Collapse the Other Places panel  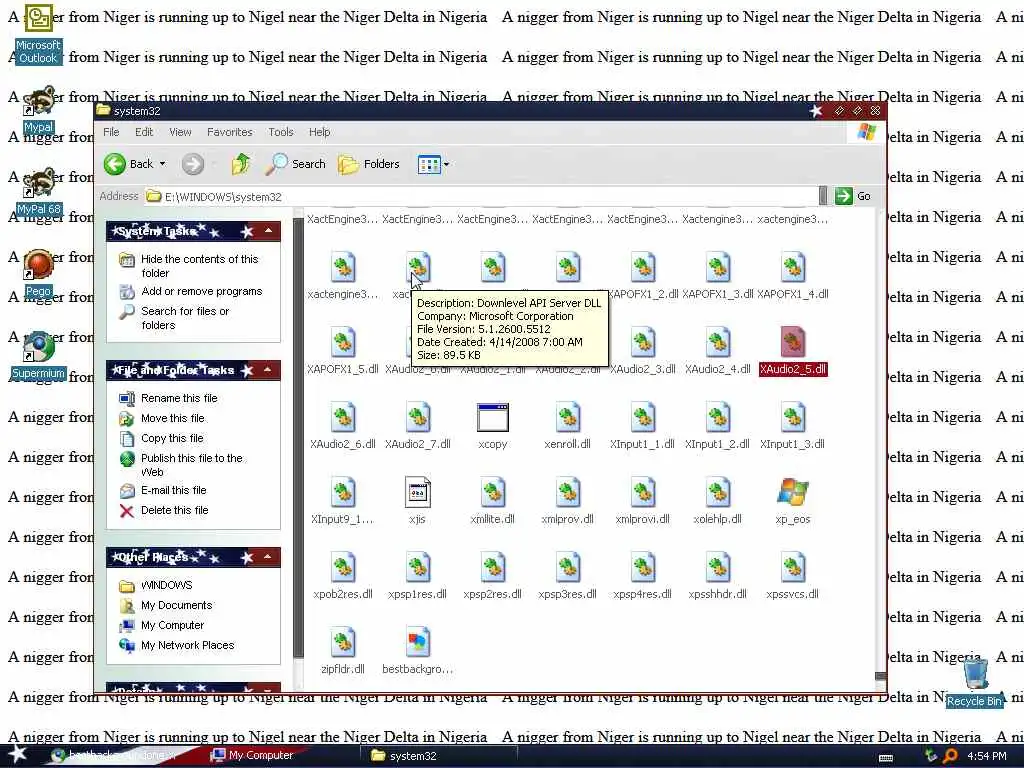[268, 557]
